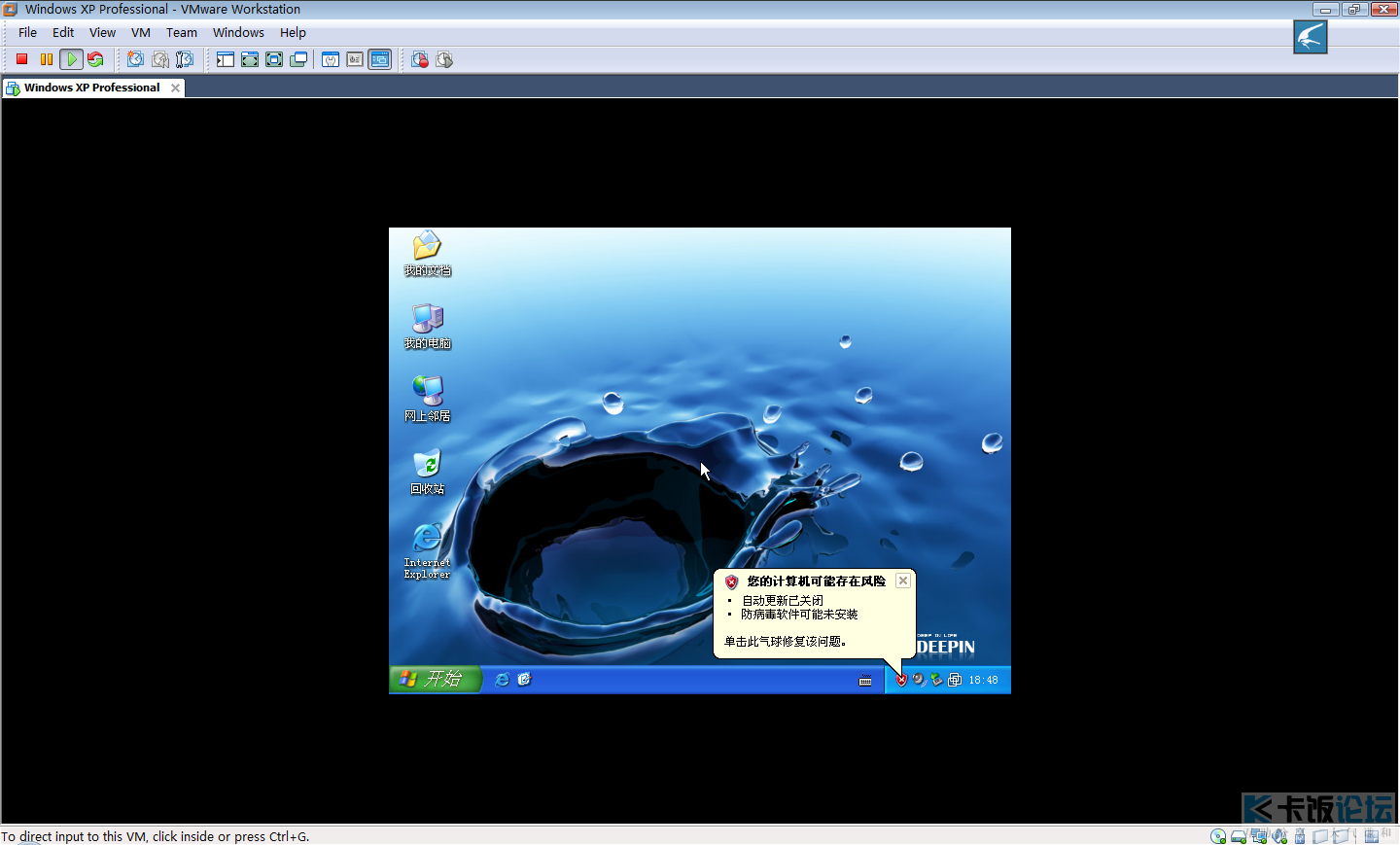This screenshot has width=1400, height=845.
Task: Open the Team menu
Action: (x=182, y=32)
